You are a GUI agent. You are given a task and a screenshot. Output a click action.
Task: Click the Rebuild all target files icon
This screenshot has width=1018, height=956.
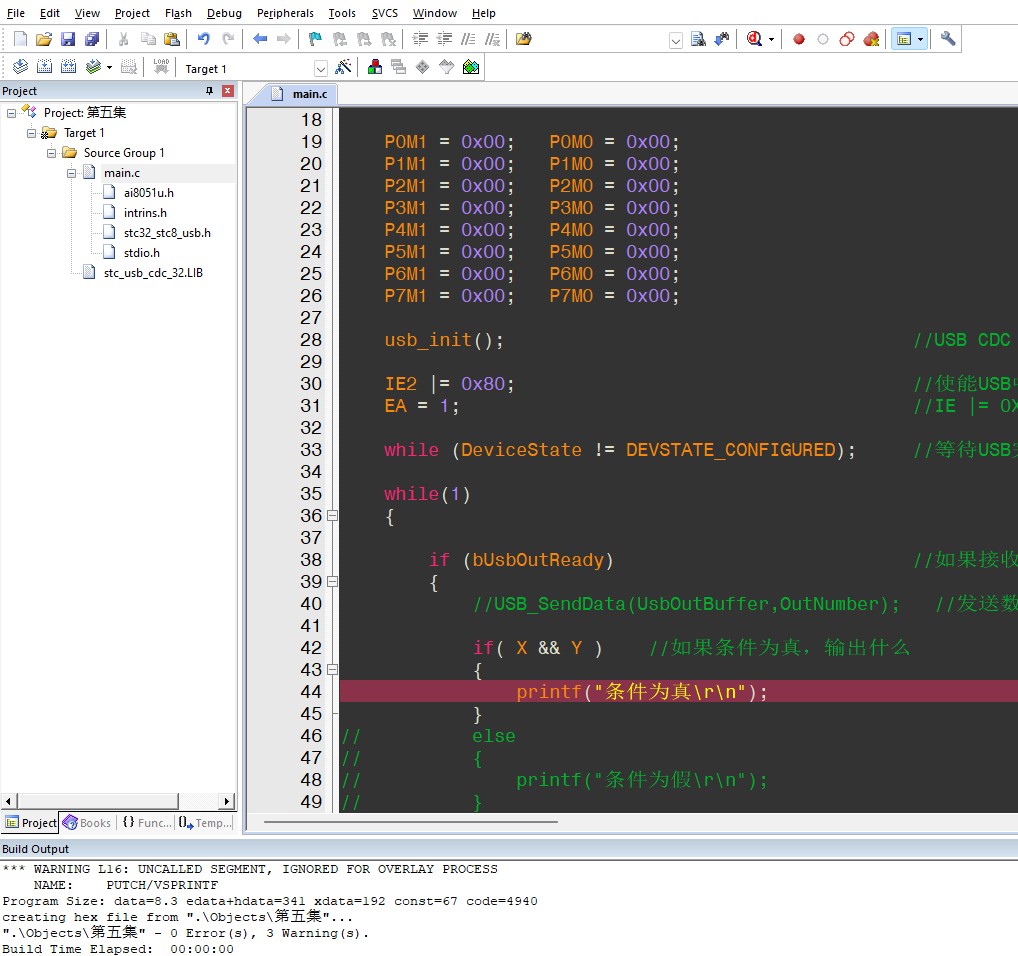68,68
